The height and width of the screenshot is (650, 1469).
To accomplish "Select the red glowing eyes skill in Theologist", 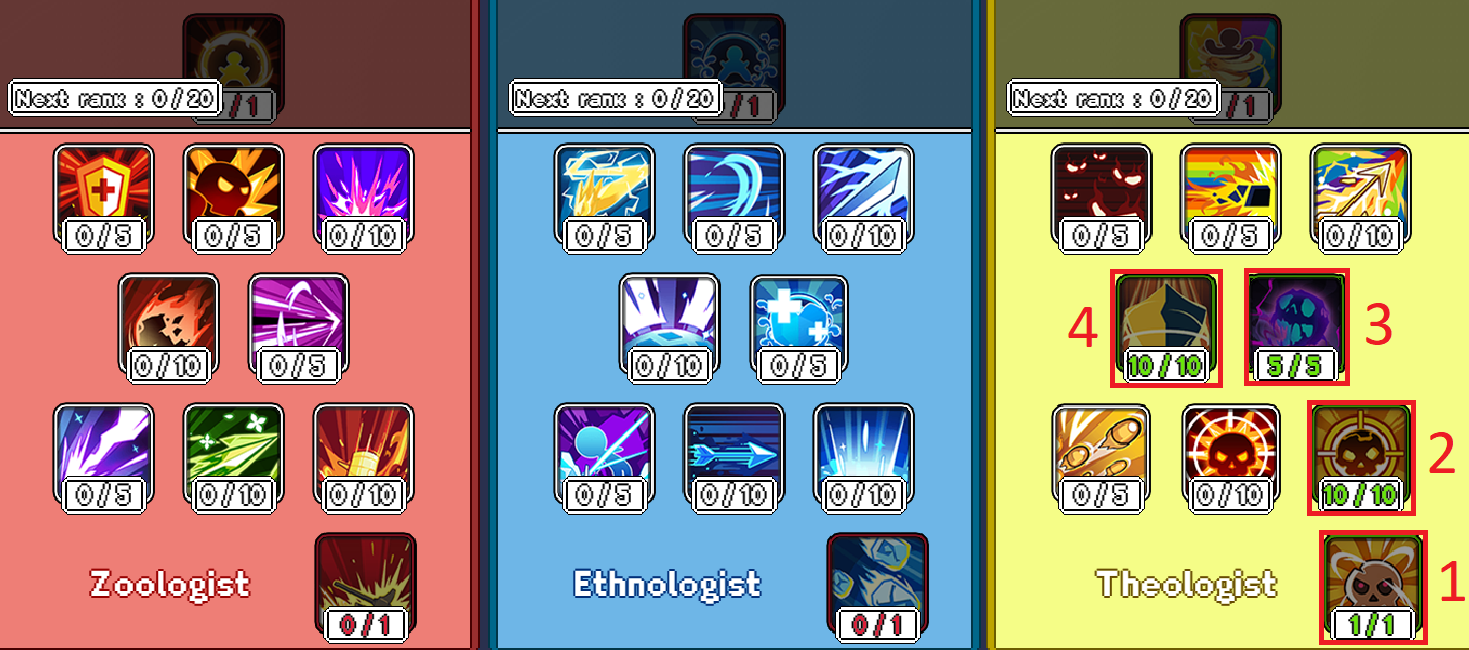I will click(1100, 194).
